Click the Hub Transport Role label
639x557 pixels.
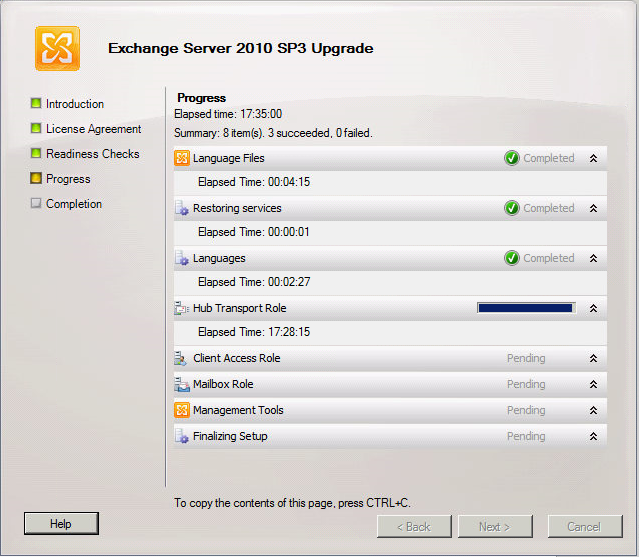(x=240, y=308)
